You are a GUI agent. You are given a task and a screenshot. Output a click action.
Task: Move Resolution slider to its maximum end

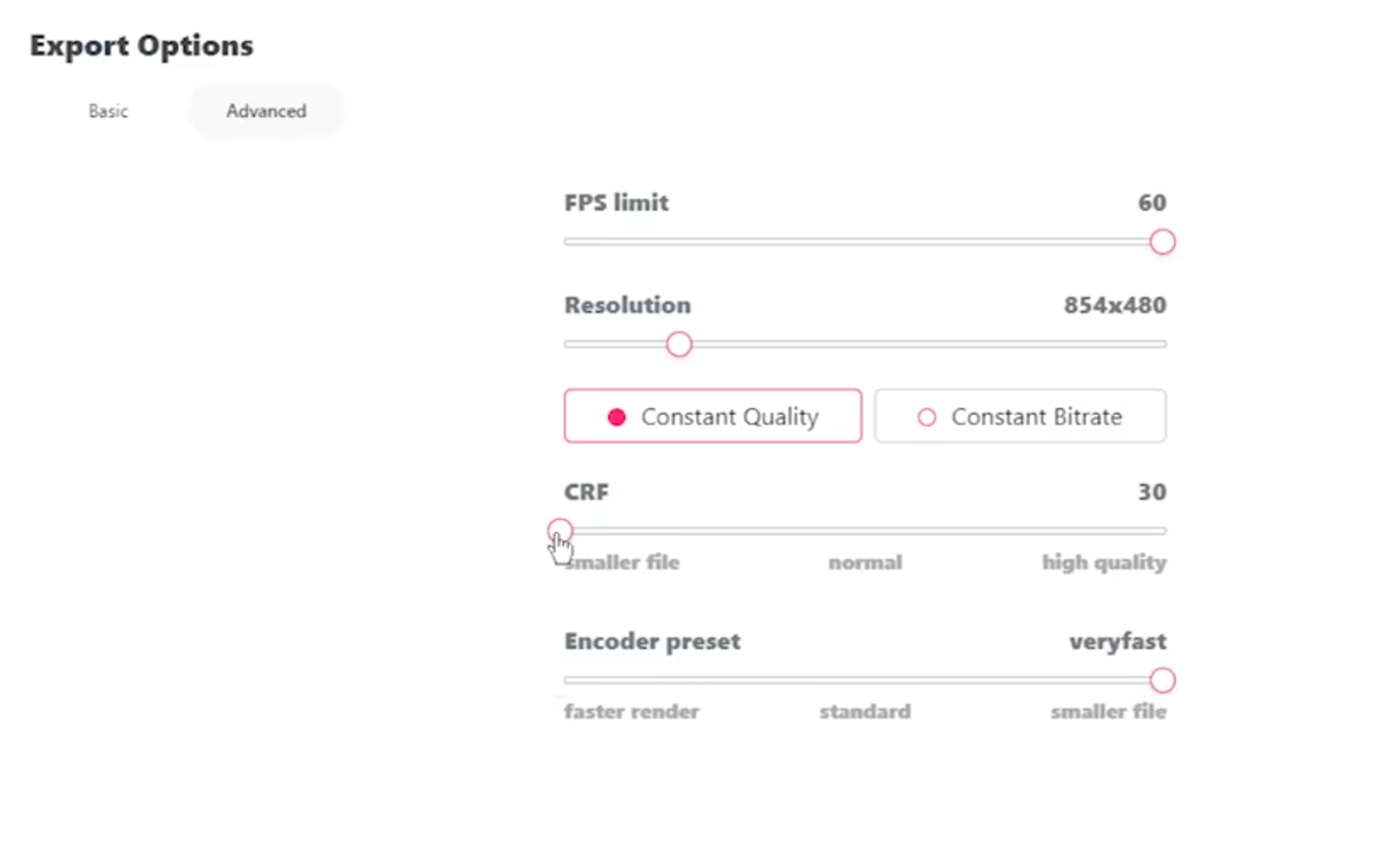pos(1165,344)
